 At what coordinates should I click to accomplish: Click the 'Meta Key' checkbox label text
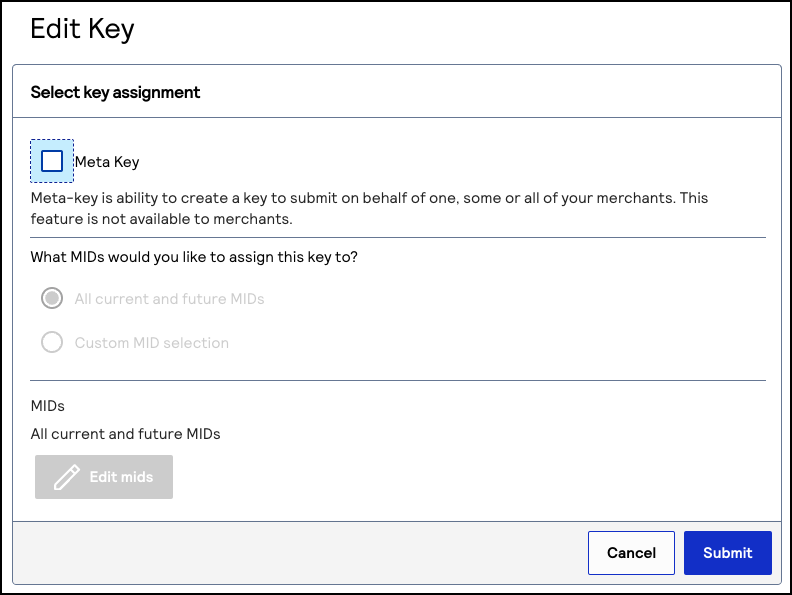107,162
